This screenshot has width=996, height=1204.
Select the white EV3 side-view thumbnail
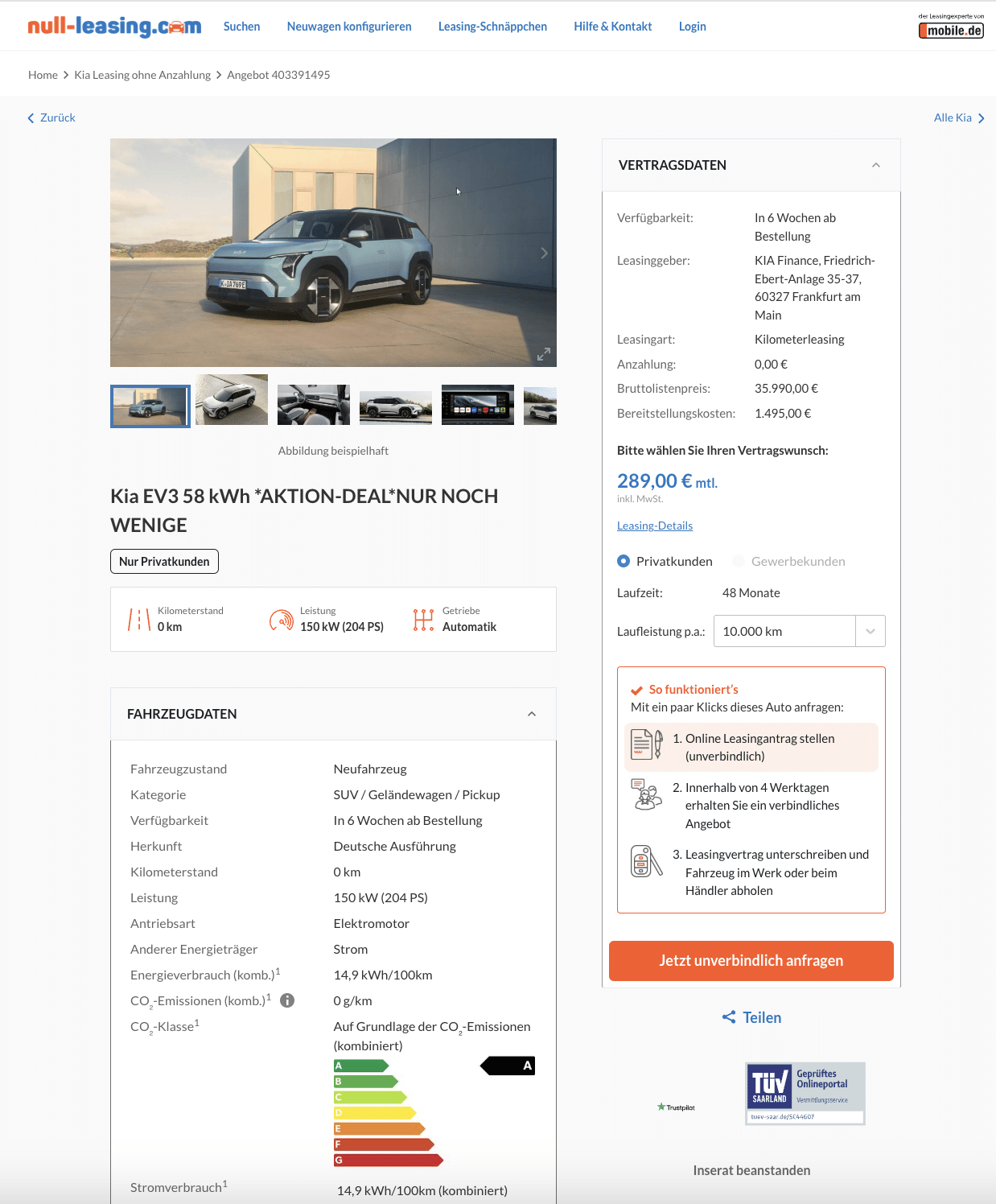pyautogui.click(x=396, y=407)
